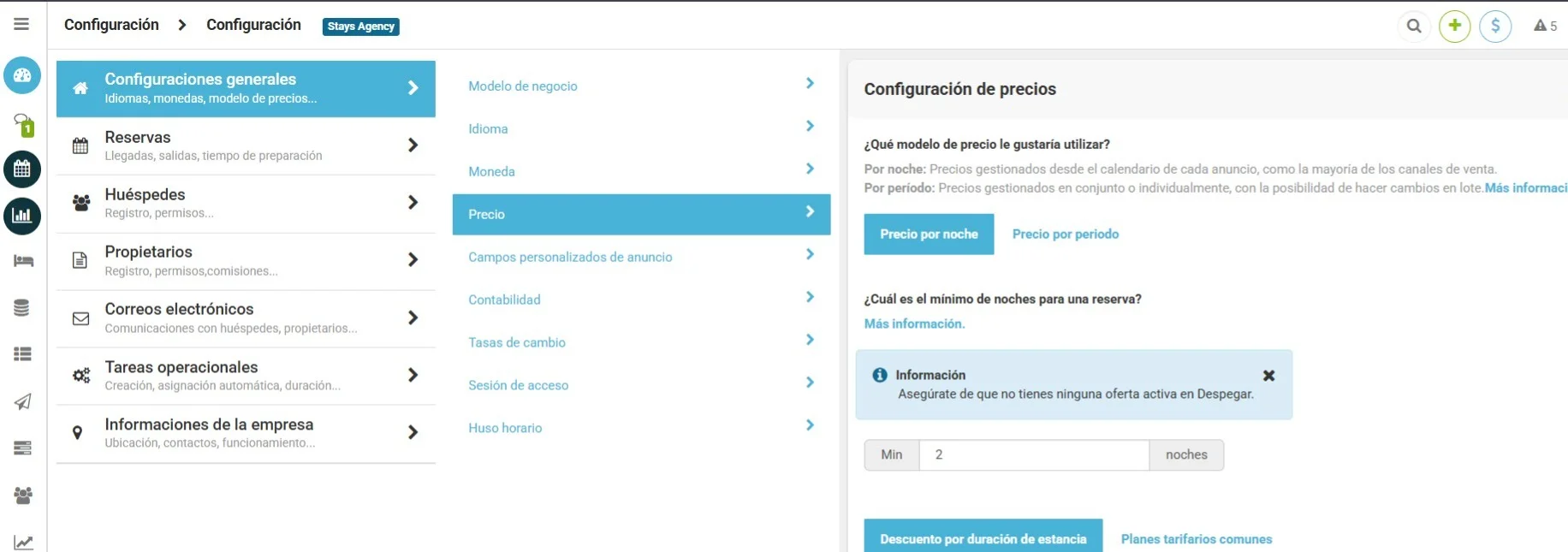
Task: Click the Más información link
Action: click(914, 323)
